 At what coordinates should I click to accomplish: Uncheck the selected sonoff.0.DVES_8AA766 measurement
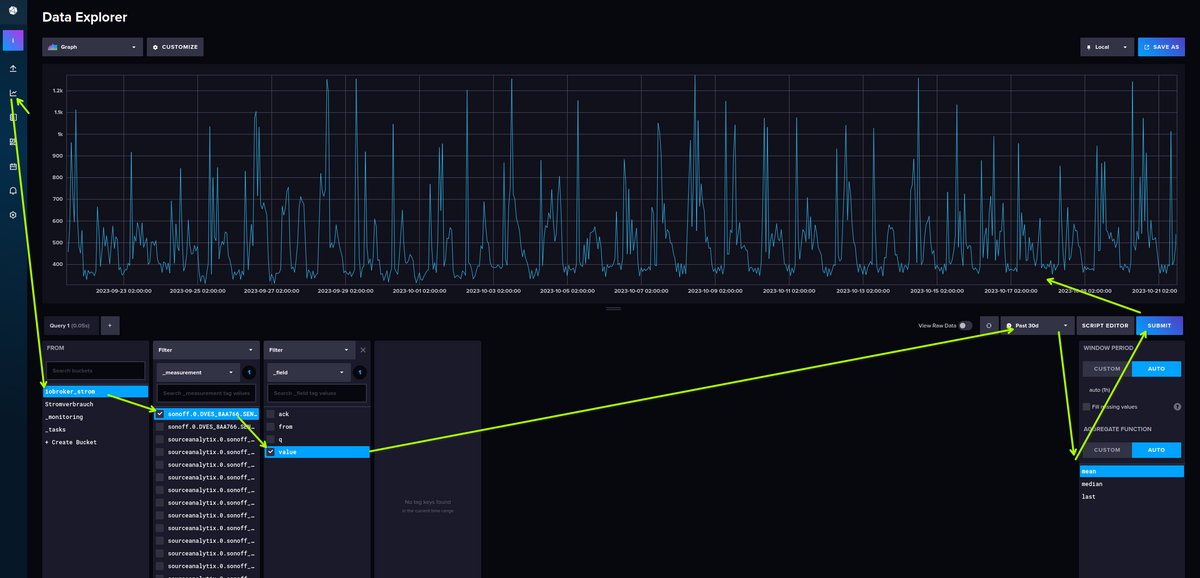160,413
